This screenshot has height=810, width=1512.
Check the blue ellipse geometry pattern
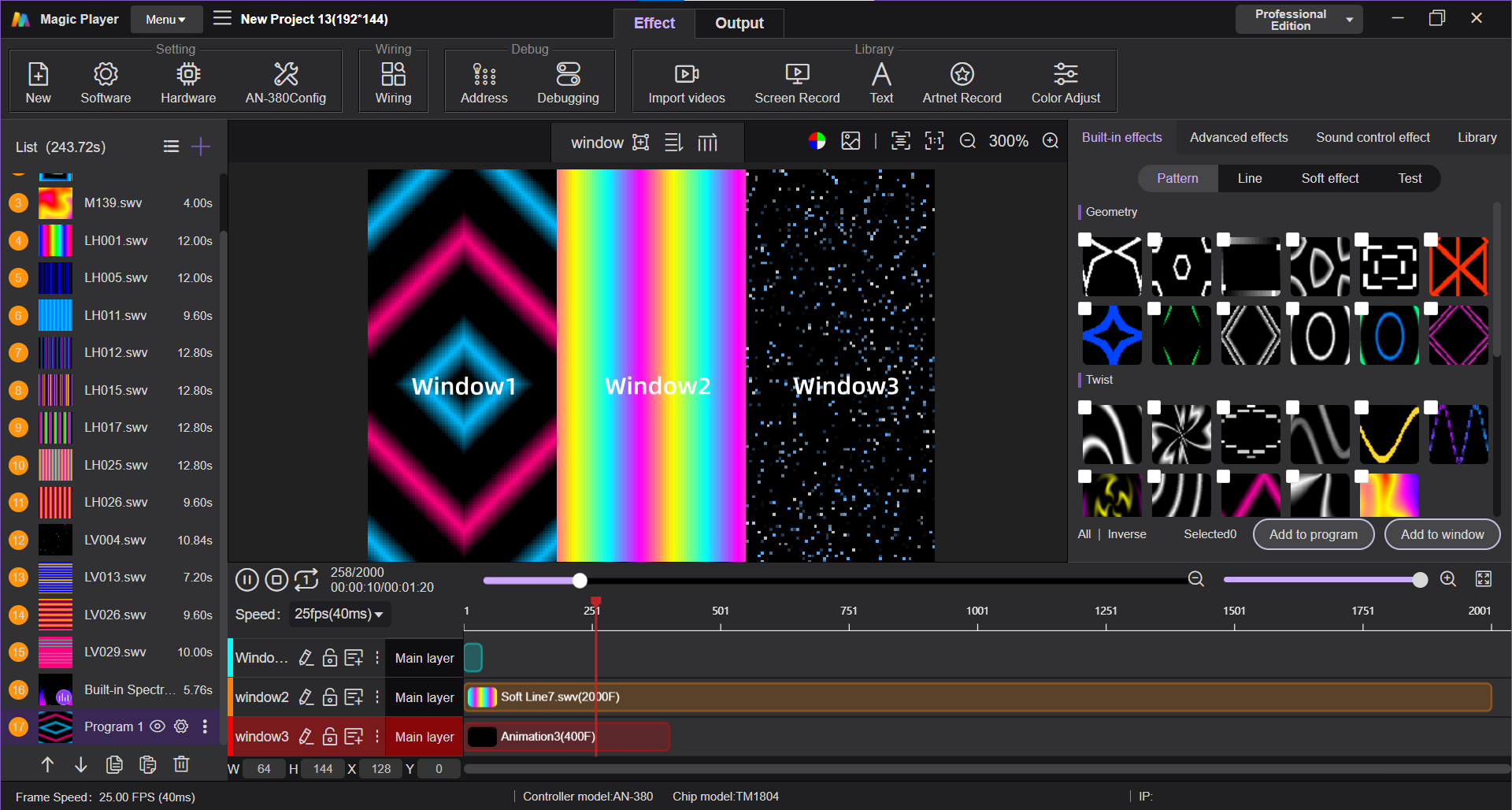pos(1362,308)
